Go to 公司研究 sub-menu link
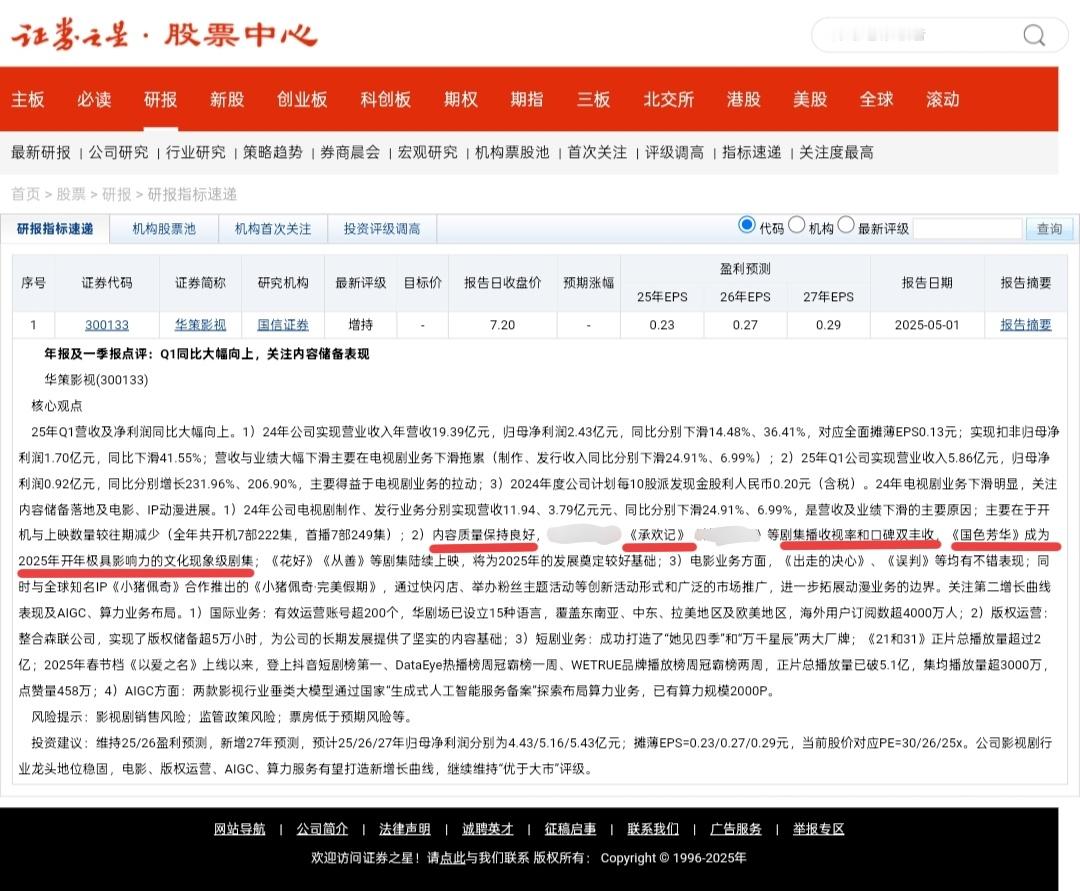The height and width of the screenshot is (891, 1080). pyautogui.click(x=118, y=152)
